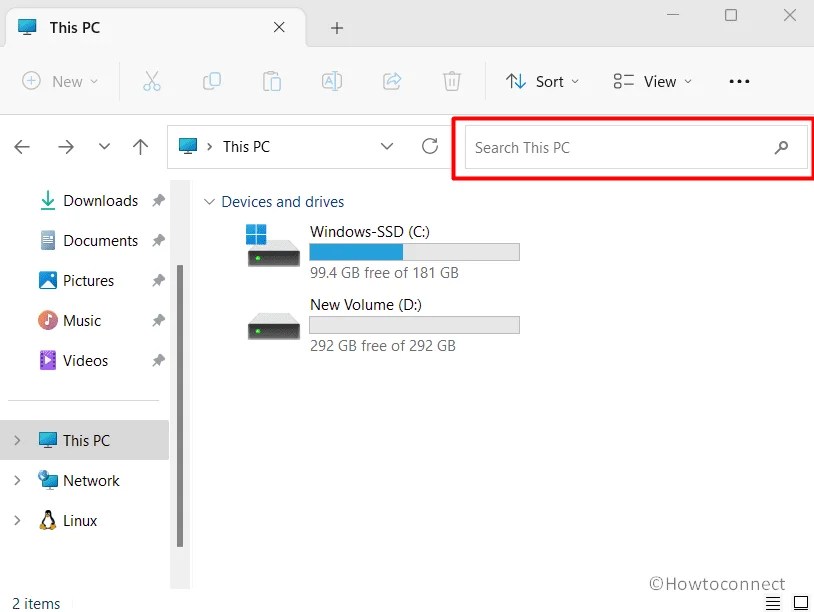The image size is (814, 612).
Task: Open the Sort dropdown
Action: [x=543, y=81]
